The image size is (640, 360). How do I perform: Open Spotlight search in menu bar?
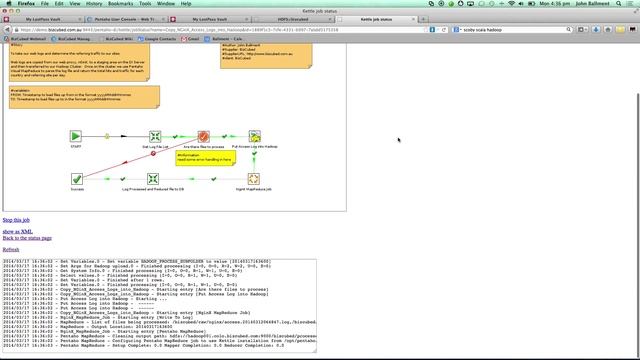tap(619, 4)
